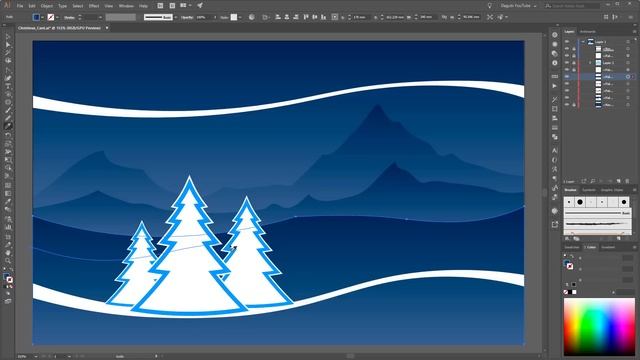This screenshot has width=640, height=360.
Task: Switch to the Symbols tab
Action: pyautogui.click(x=589, y=190)
